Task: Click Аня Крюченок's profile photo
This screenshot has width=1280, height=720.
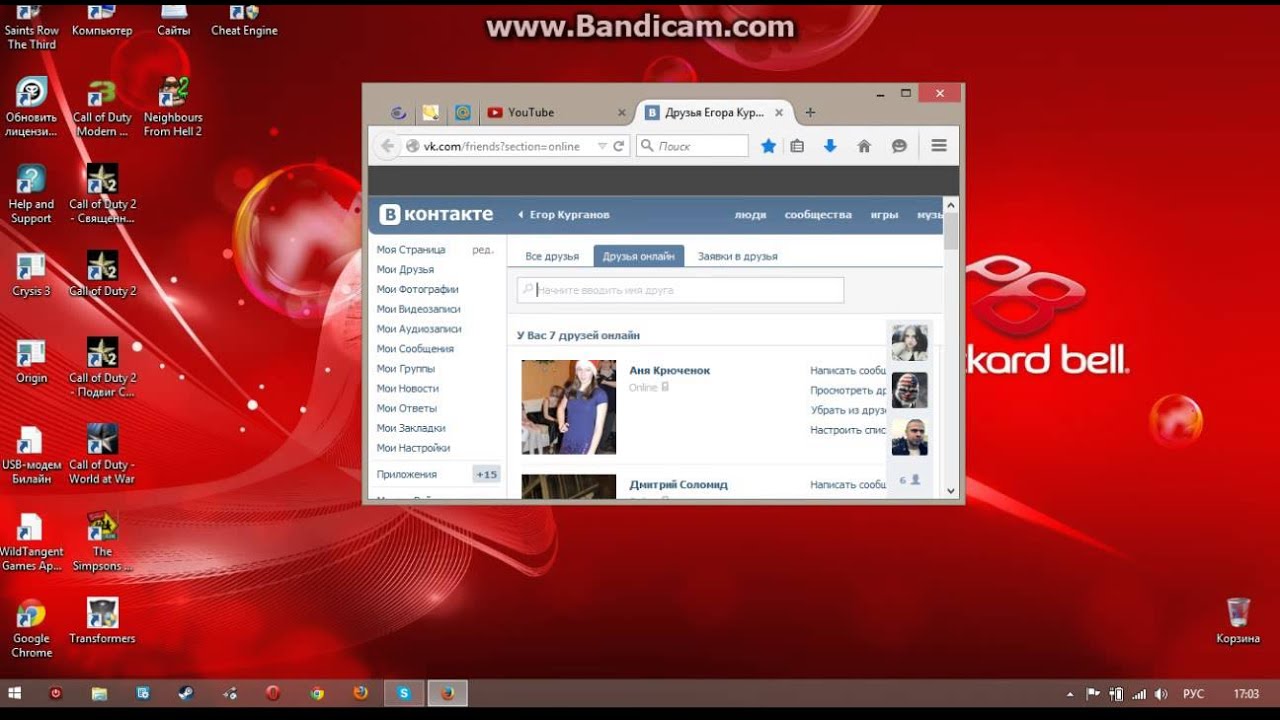Action: (569, 407)
